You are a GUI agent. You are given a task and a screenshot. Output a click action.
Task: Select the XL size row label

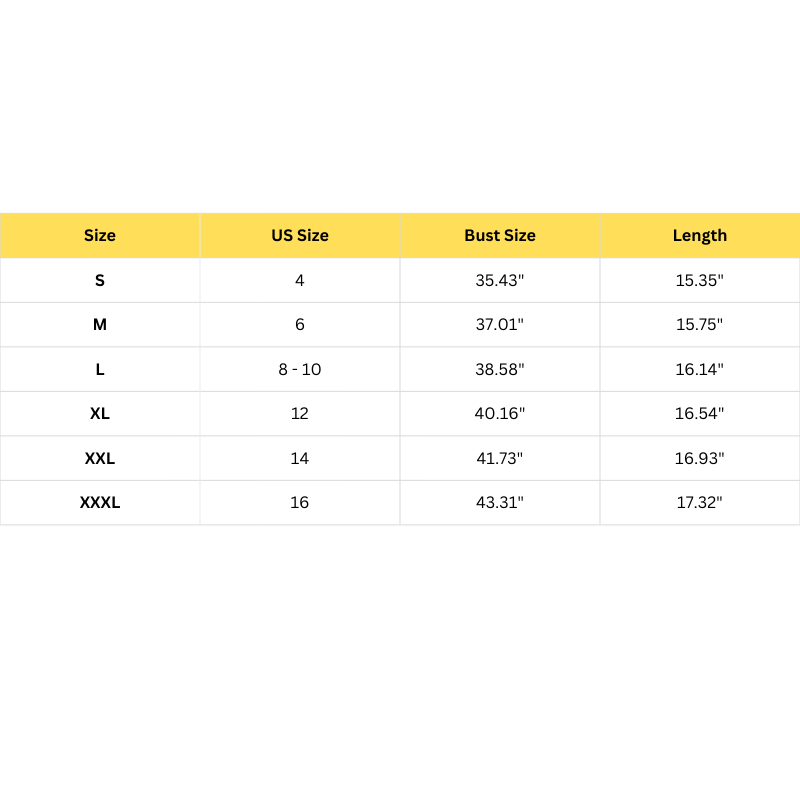click(100, 414)
